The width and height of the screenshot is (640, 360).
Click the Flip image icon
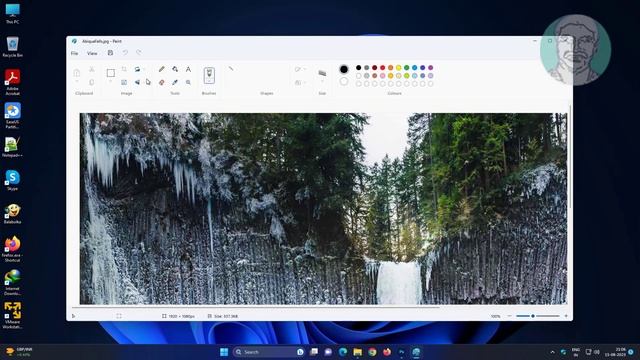pos(138,82)
